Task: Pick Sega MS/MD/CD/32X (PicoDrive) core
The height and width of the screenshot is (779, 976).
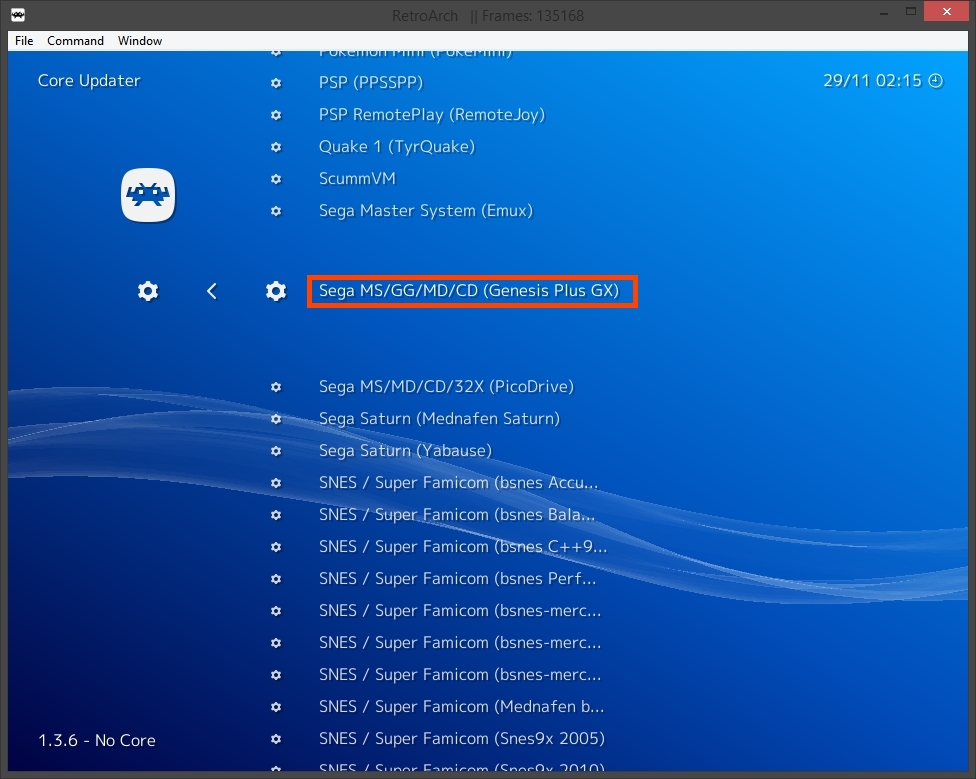Action: pyautogui.click(x=446, y=387)
